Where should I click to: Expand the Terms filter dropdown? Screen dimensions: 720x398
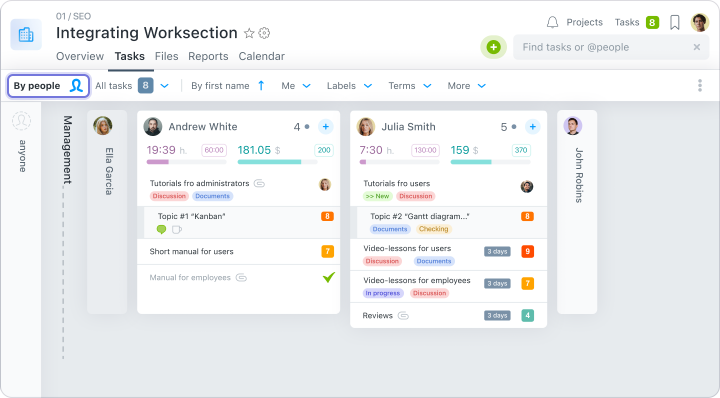[x=410, y=86]
